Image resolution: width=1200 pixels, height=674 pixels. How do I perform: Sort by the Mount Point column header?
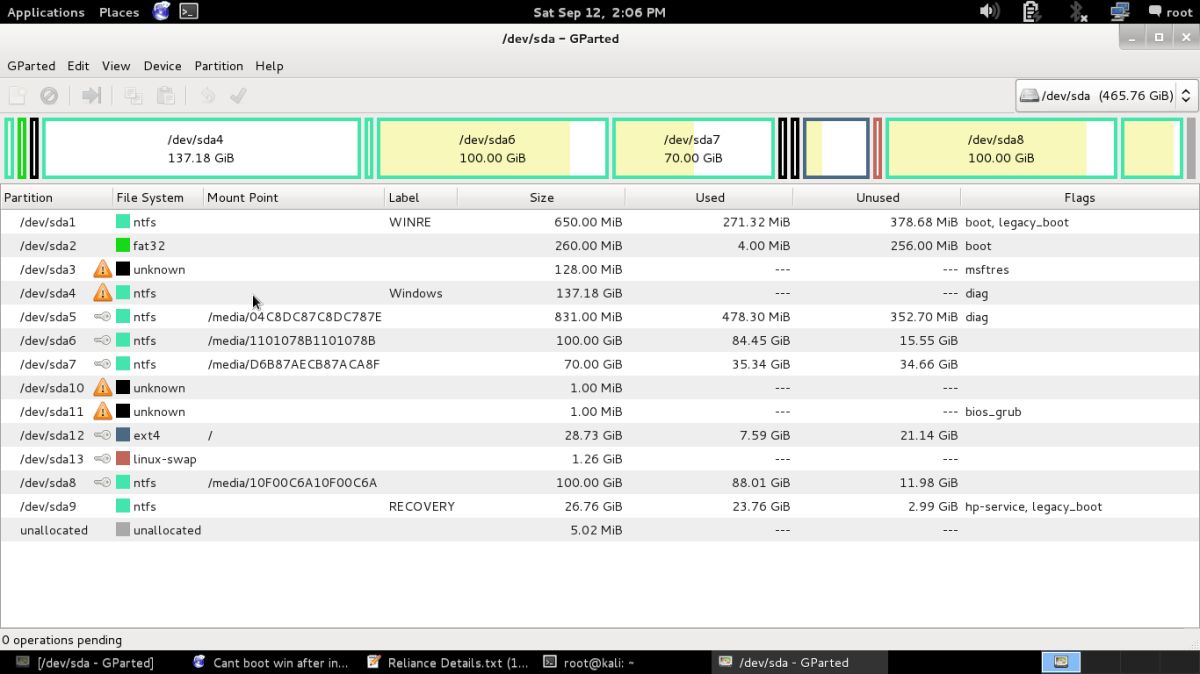(x=294, y=198)
